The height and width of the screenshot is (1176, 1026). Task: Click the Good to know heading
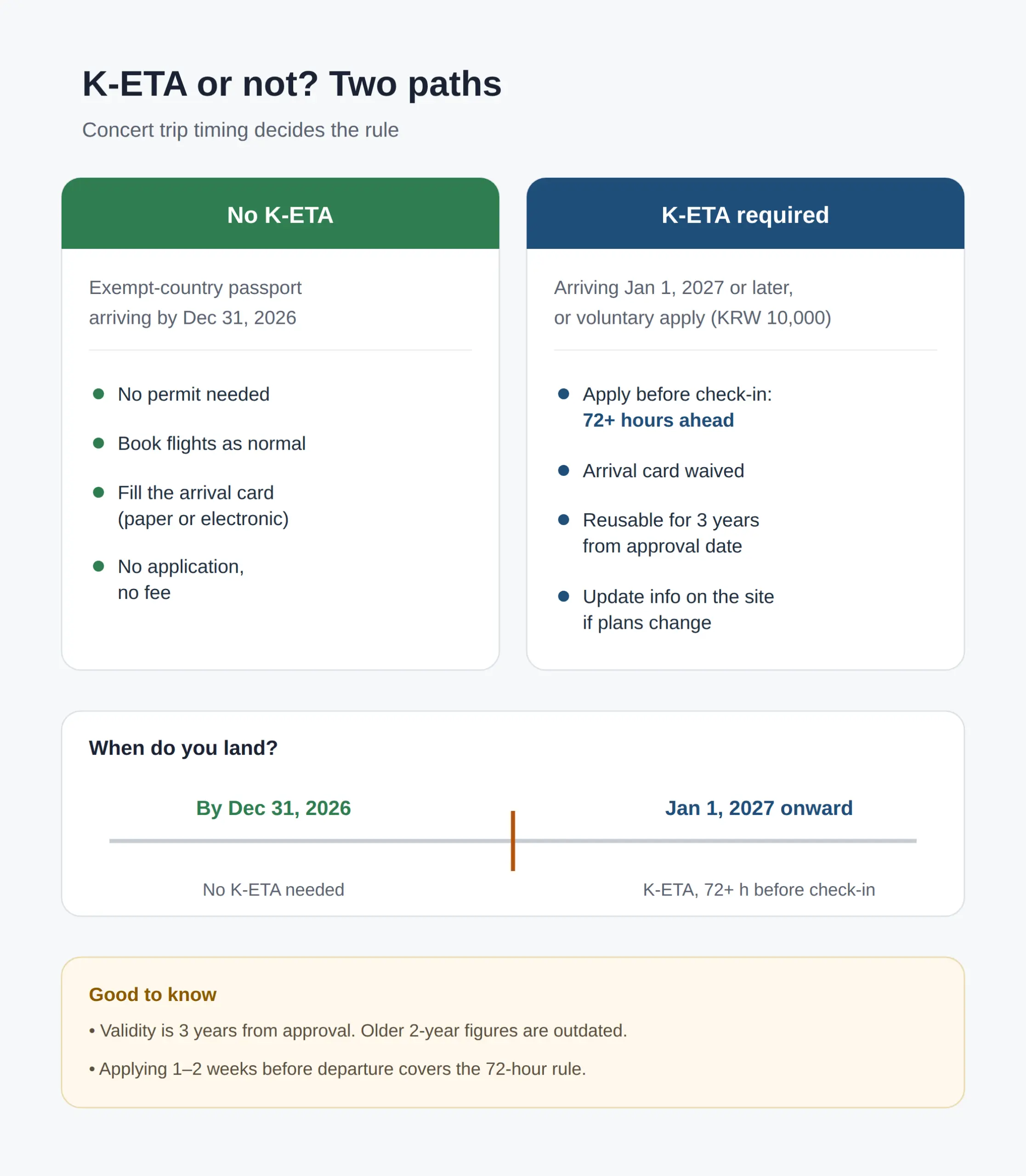(153, 995)
